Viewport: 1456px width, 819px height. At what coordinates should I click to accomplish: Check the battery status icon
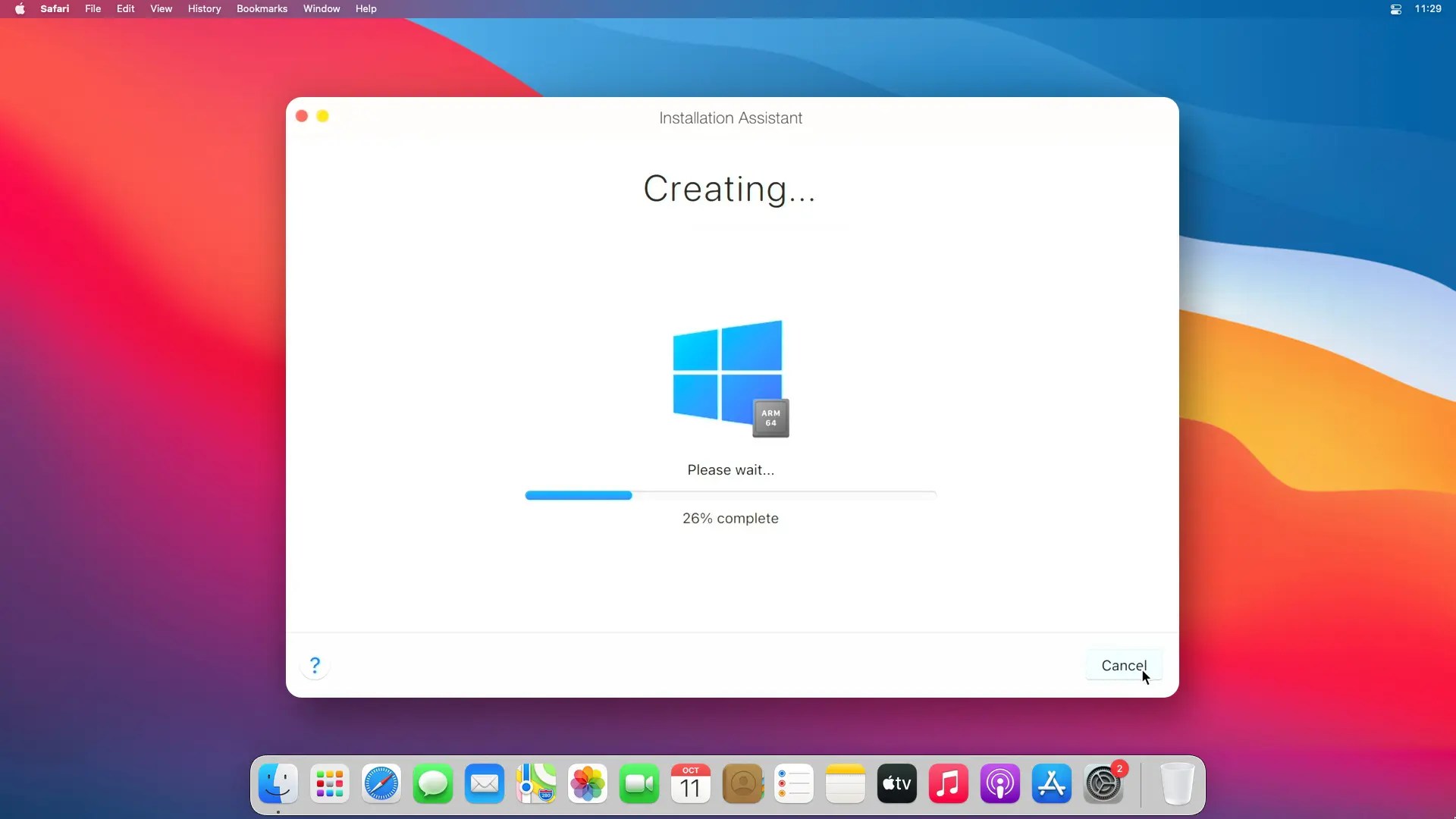[1395, 9]
